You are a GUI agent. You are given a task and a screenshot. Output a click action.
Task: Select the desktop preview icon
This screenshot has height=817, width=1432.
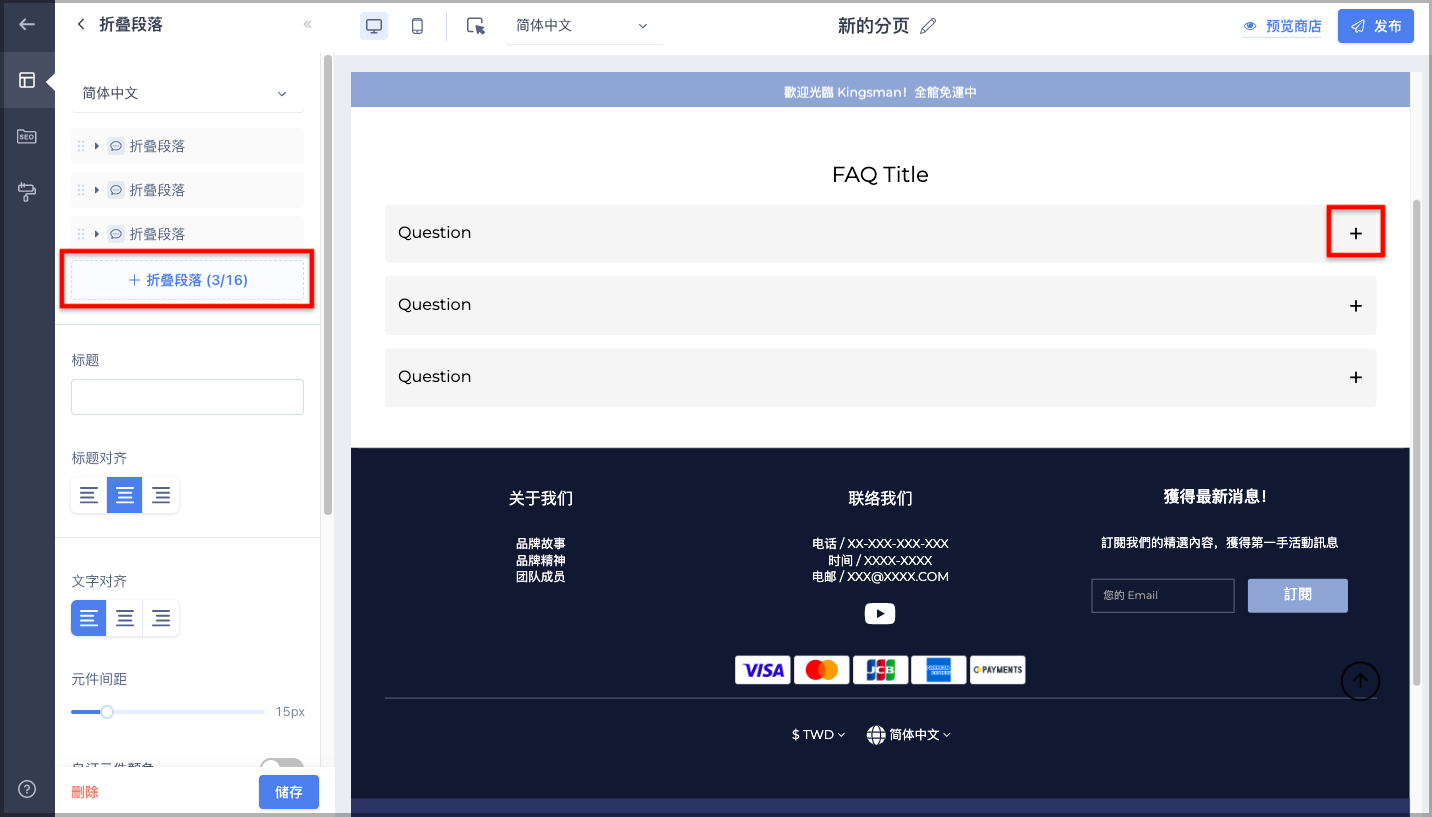pyautogui.click(x=374, y=26)
